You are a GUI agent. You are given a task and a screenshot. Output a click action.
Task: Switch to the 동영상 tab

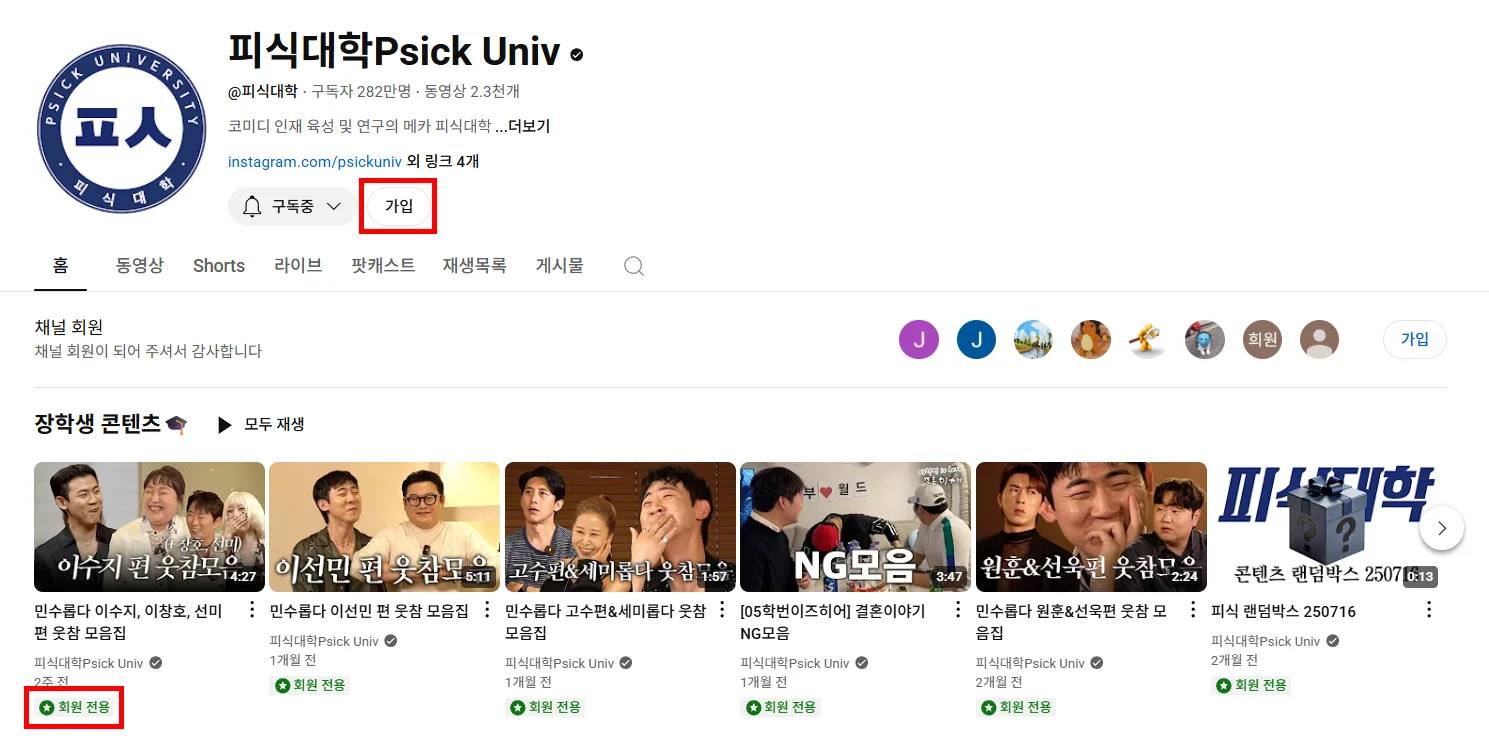click(139, 266)
